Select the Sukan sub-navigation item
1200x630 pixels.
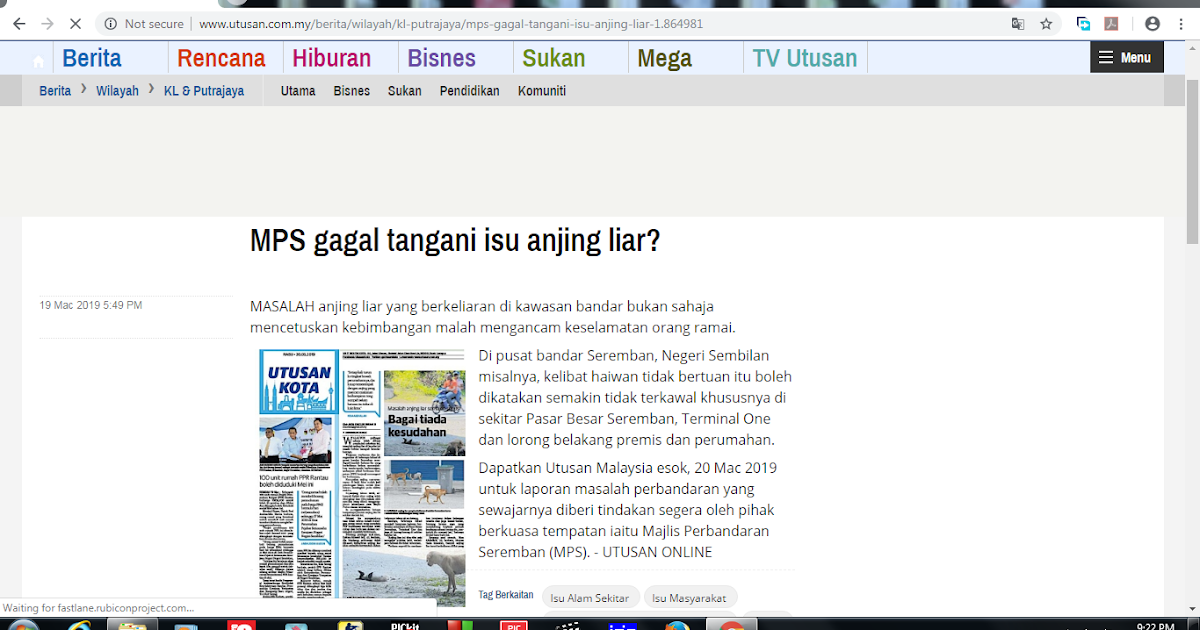[x=405, y=91]
